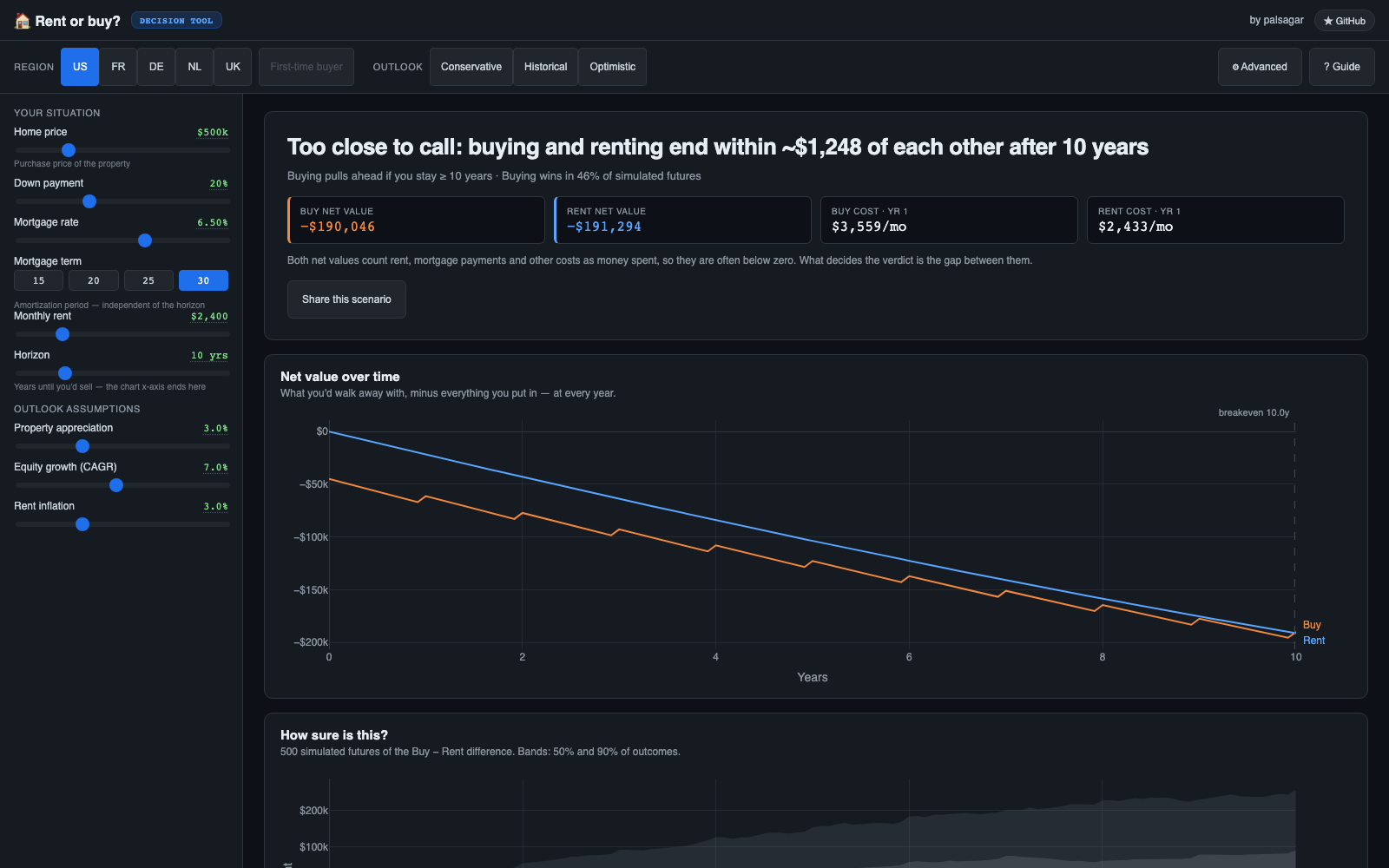Click the Horizon value 10 yrs
Image resolution: width=1389 pixels, height=868 pixels.
coord(209,356)
